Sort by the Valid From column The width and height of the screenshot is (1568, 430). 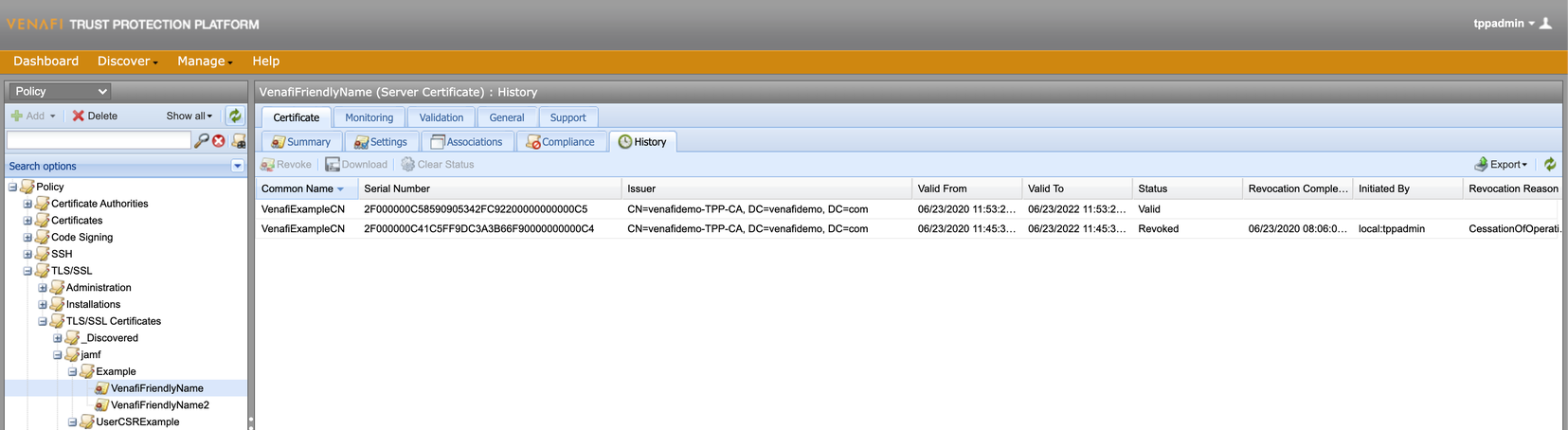[x=967, y=188]
